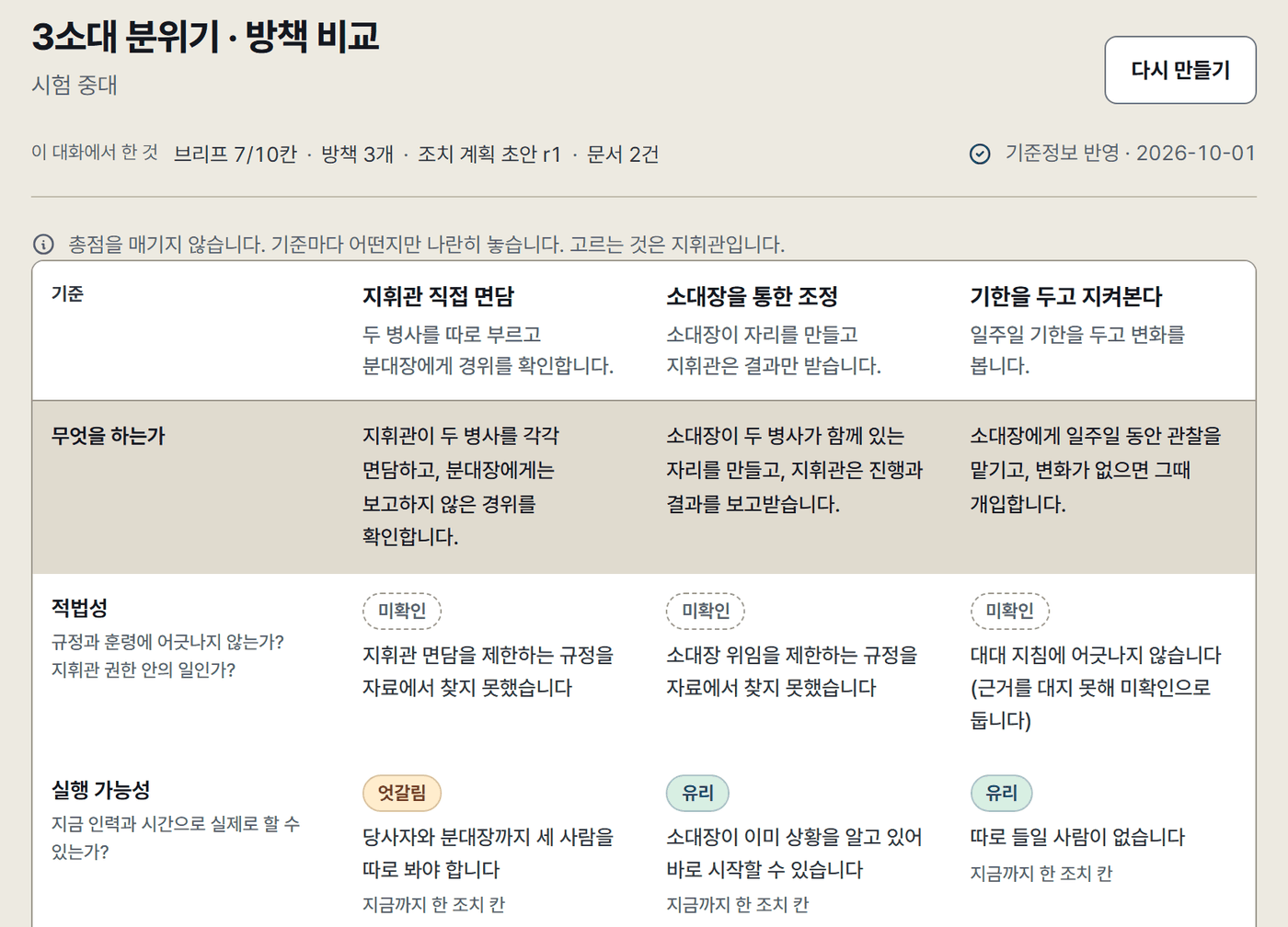Click text 지휘관 면담을 제한하는 규정을
This screenshot has width=1288, height=927.
(488, 655)
